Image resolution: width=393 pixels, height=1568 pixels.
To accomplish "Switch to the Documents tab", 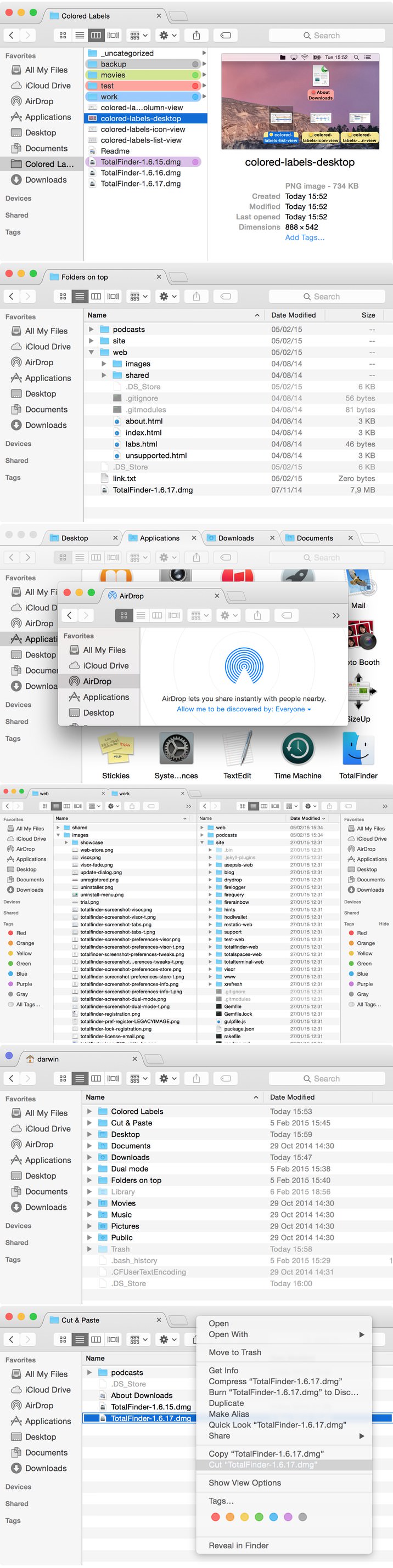I will 315,538.
